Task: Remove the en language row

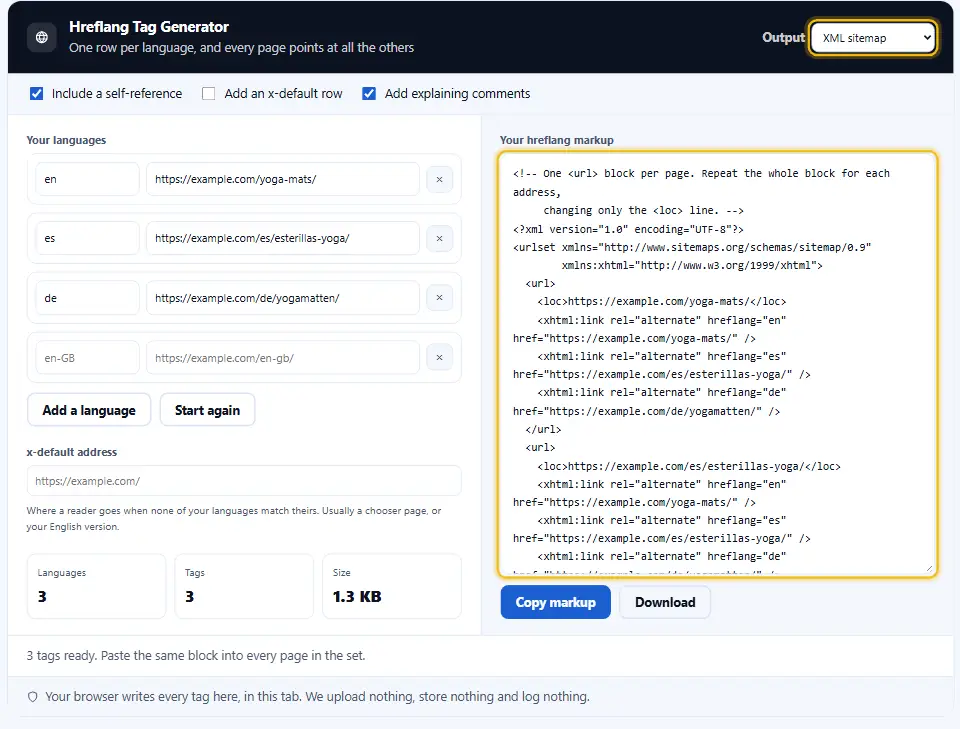Action: click(439, 179)
